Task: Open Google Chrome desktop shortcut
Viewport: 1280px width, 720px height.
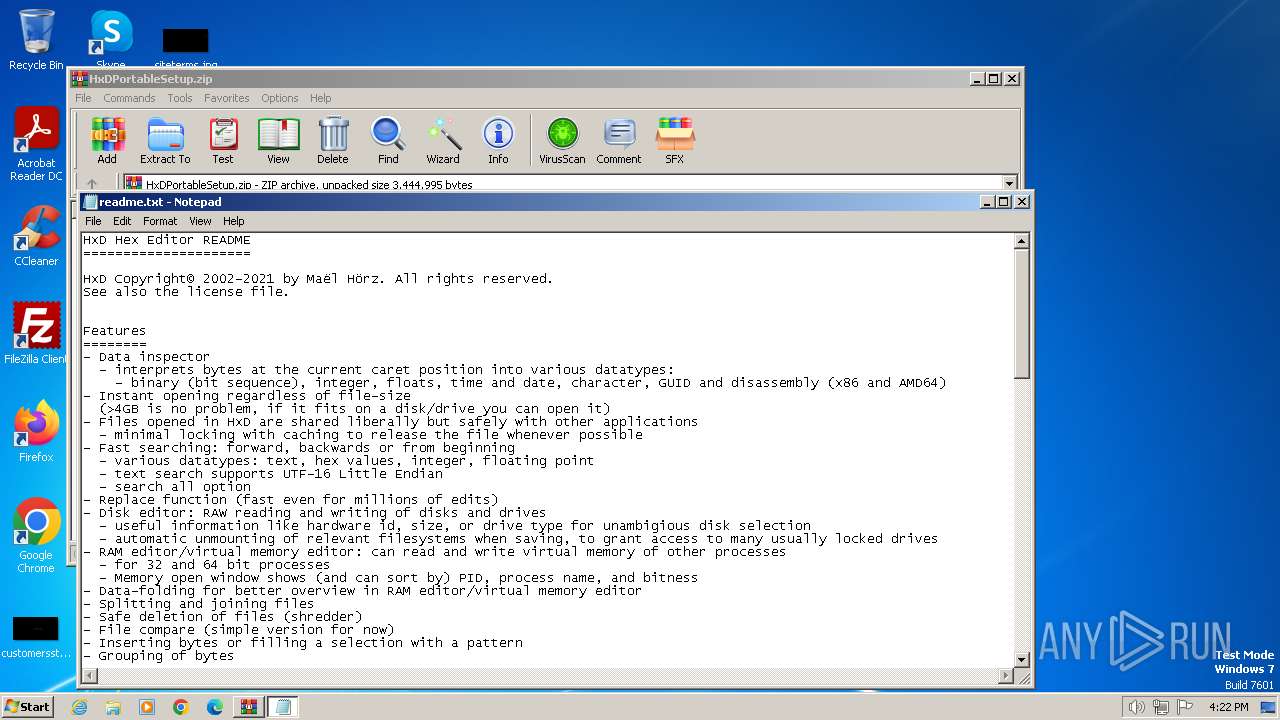Action: [x=36, y=536]
